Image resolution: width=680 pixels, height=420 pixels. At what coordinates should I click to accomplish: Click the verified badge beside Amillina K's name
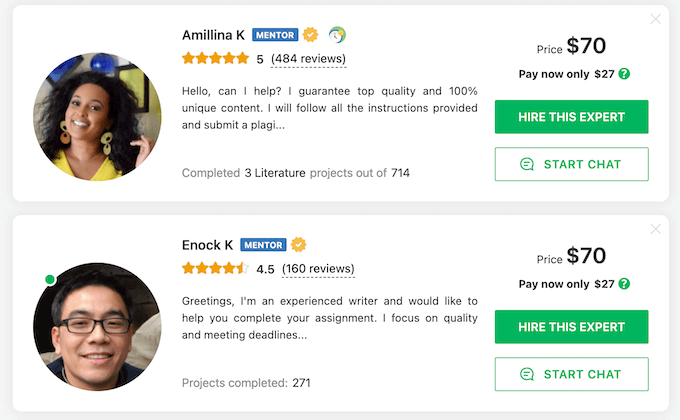click(x=311, y=34)
